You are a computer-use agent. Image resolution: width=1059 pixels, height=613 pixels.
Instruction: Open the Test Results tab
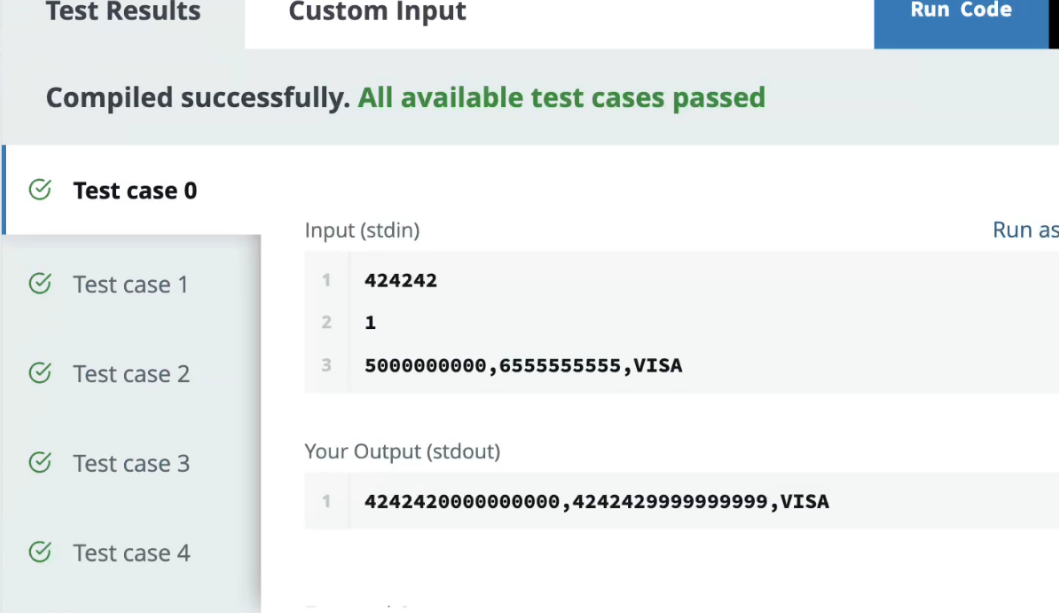[x=123, y=13]
